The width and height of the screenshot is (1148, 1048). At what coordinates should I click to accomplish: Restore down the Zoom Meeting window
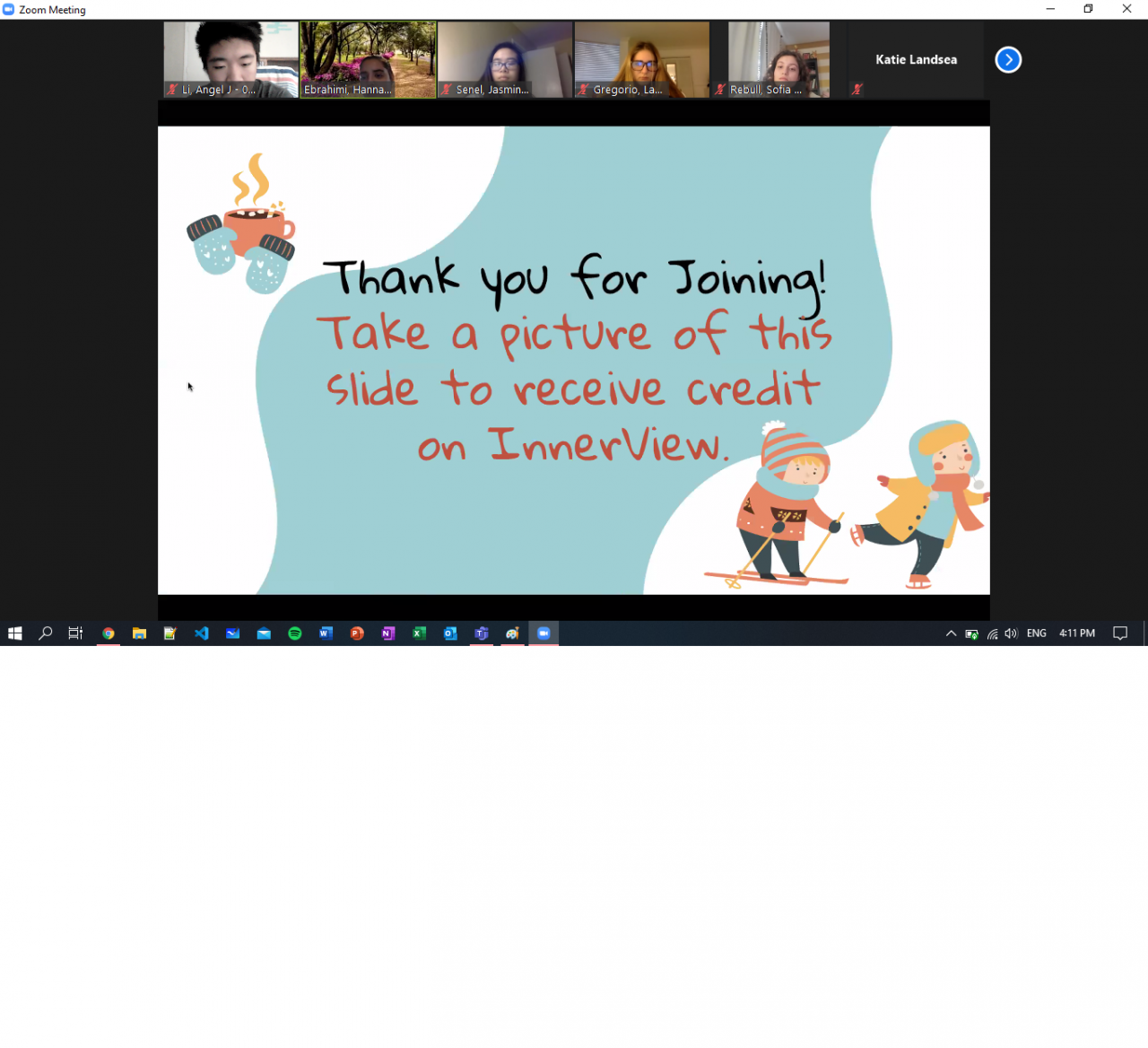[1089, 9]
